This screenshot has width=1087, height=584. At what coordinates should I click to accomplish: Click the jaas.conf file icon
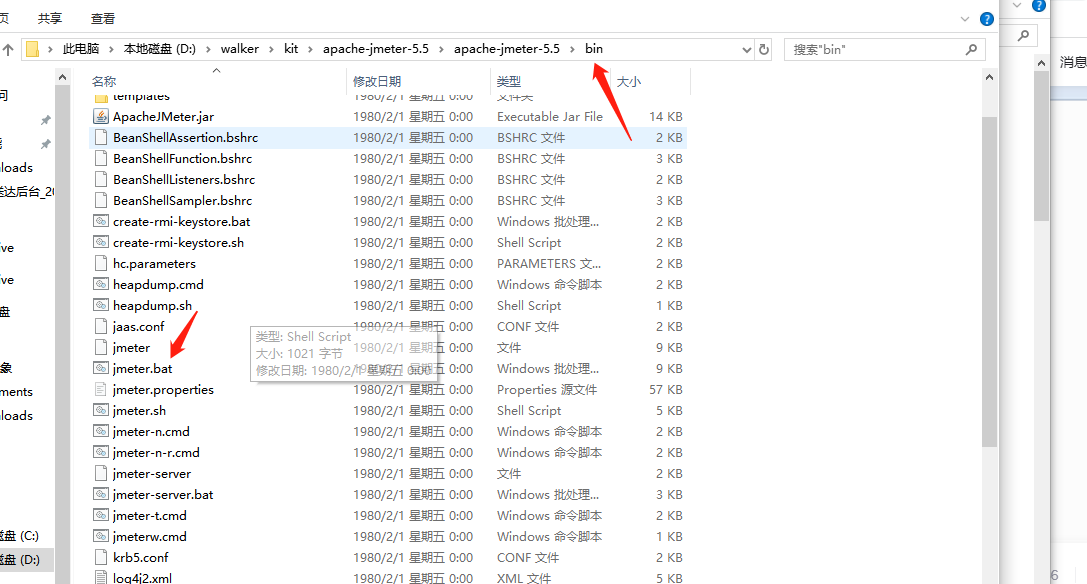point(101,327)
